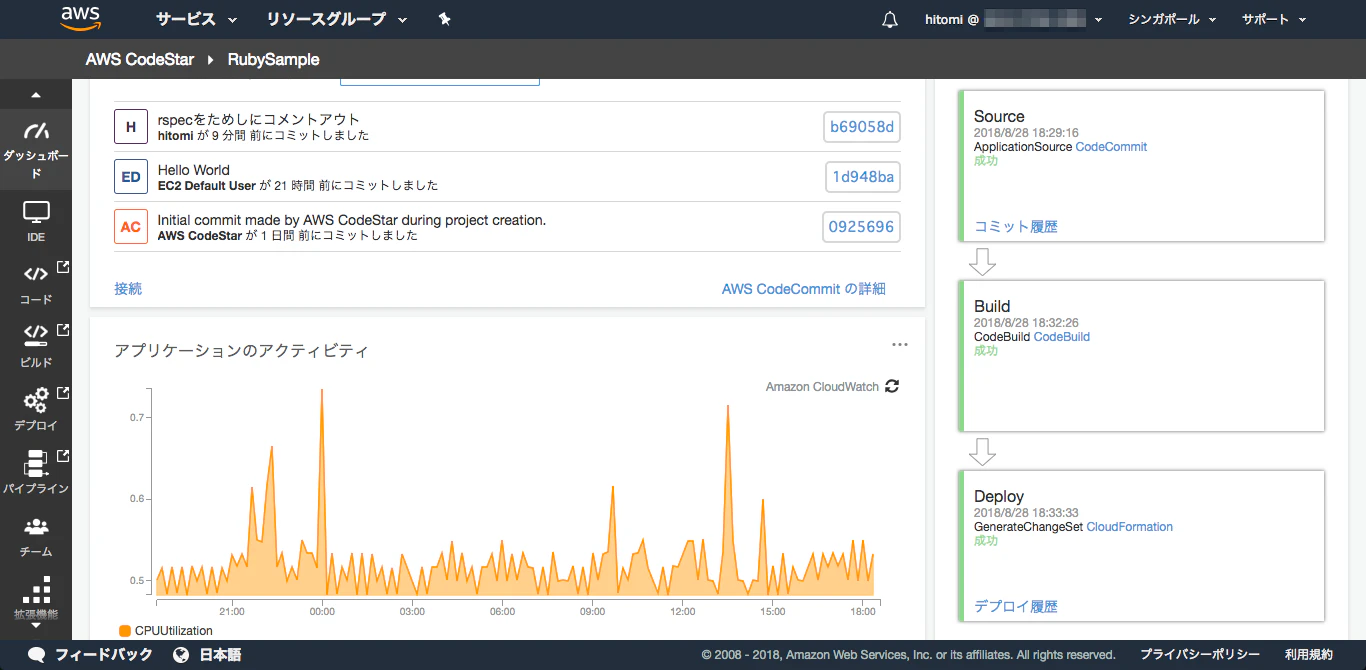Select the ダッシュボード sidebar label
The image size is (1366, 670).
36,164
